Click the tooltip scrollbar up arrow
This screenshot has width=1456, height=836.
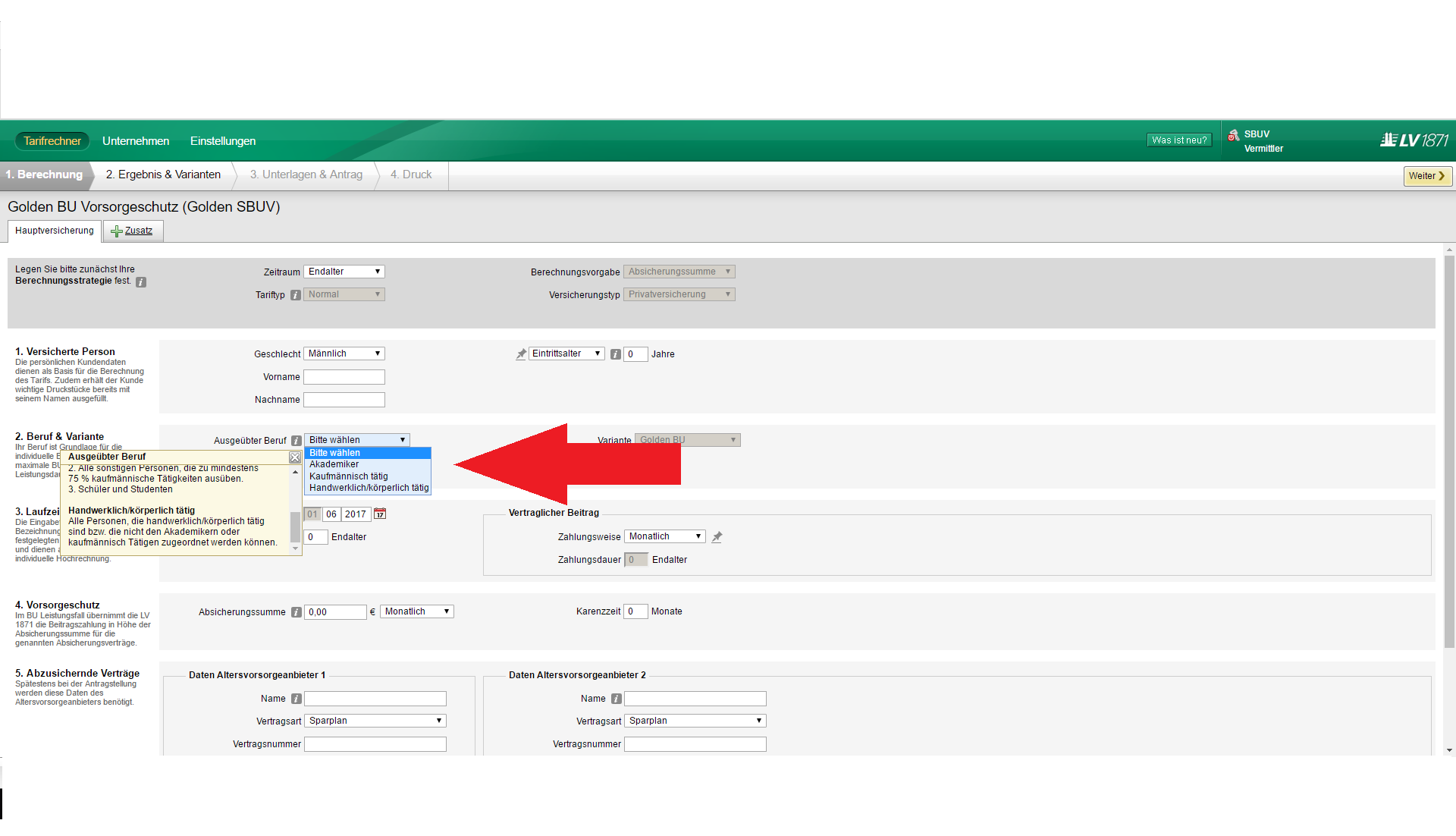pyautogui.click(x=295, y=472)
